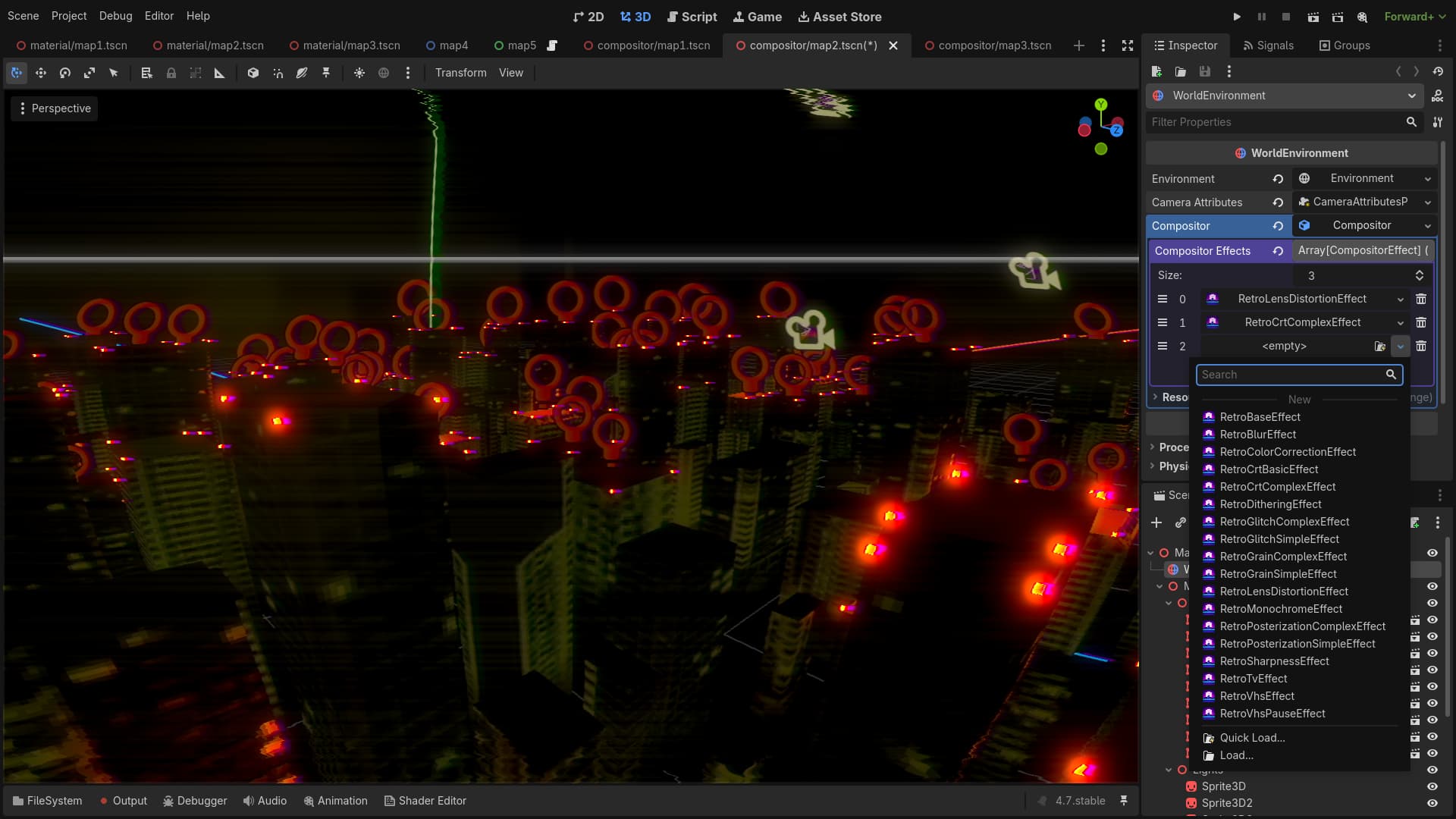This screenshot has height=819, width=1456.
Task: Open object history icon in Inspector
Action: [x=1438, y=71]
